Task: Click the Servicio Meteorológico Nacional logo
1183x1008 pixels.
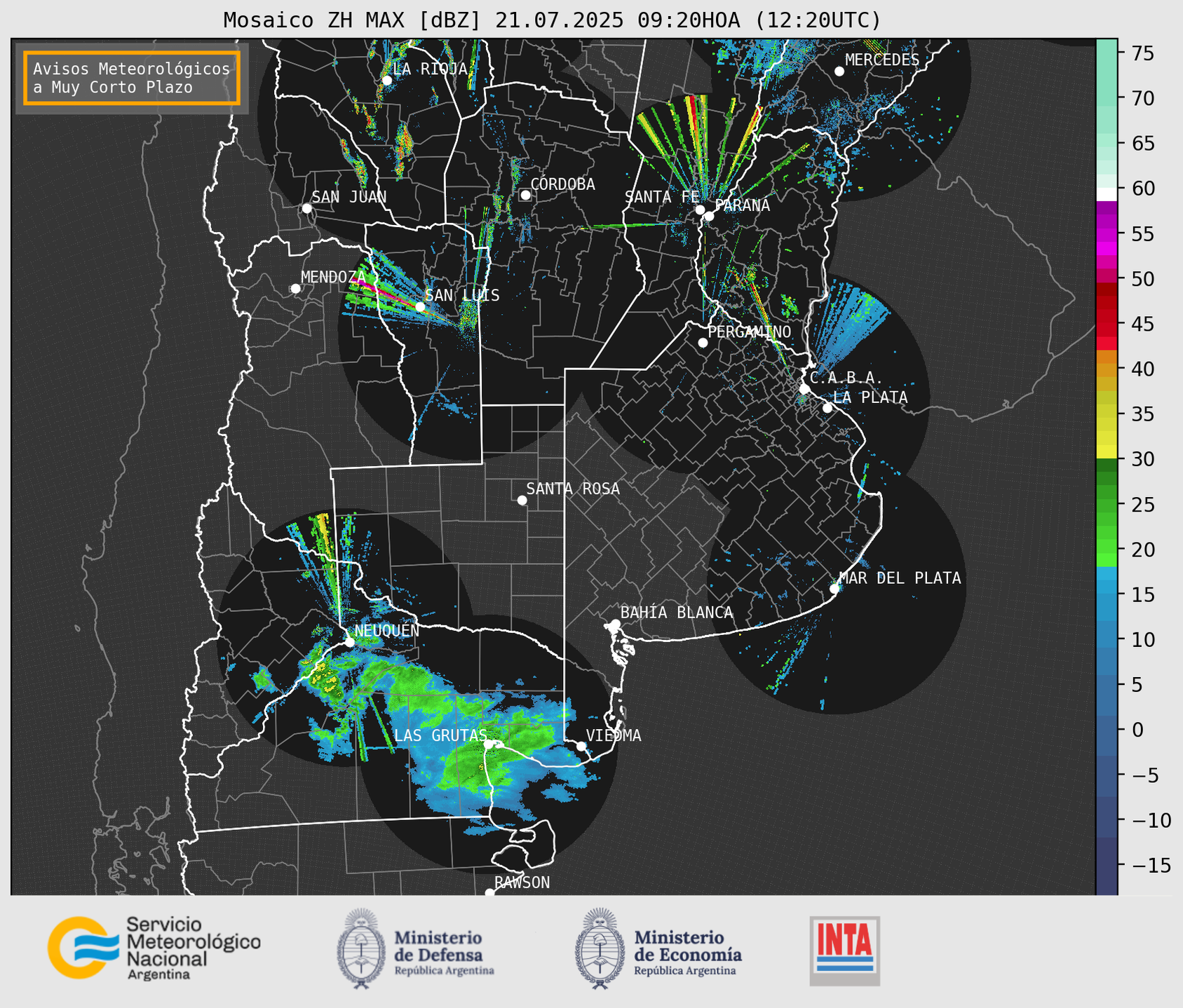Action: 154,948
